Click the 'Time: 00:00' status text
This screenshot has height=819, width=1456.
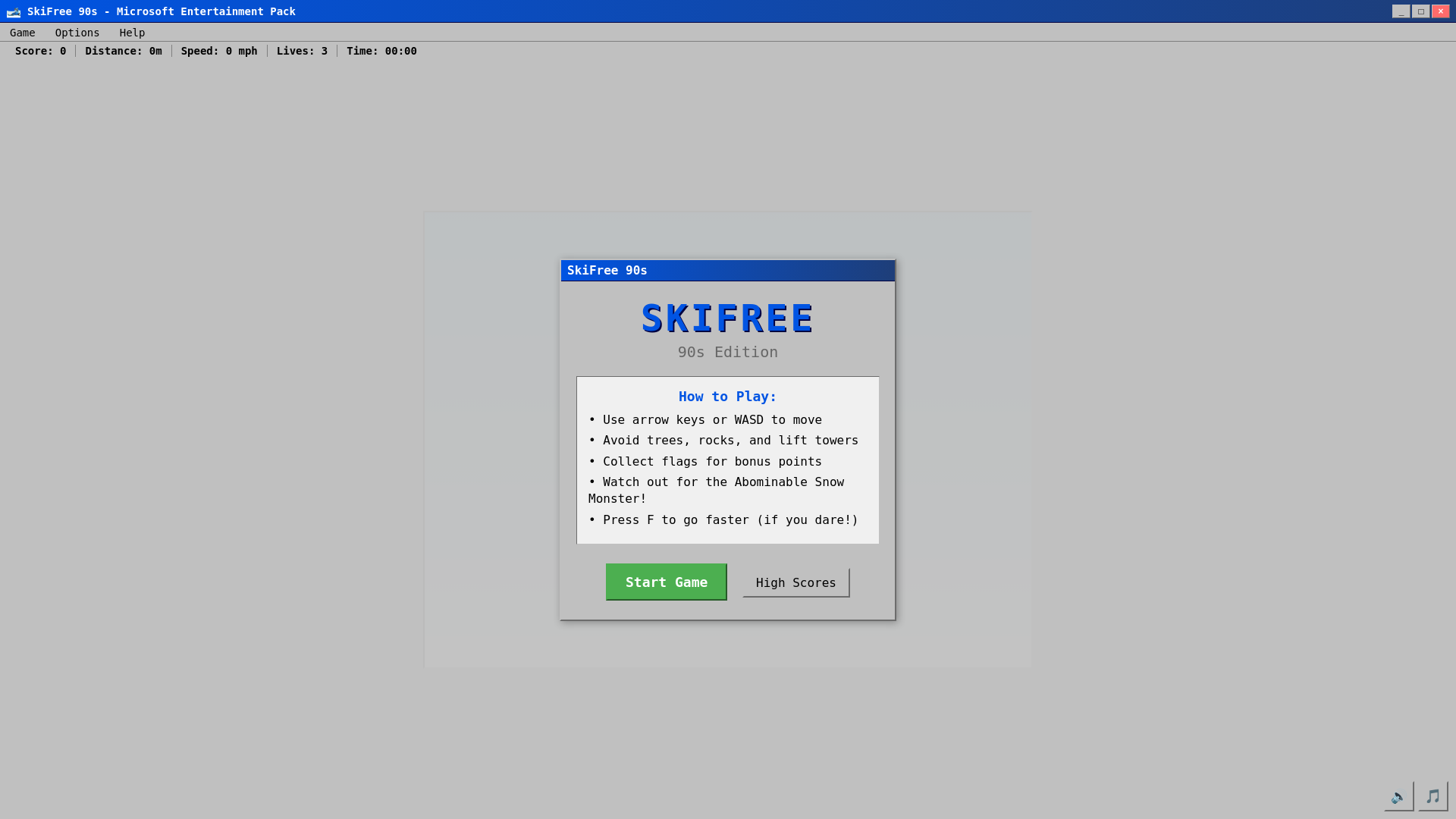(381, 51)
